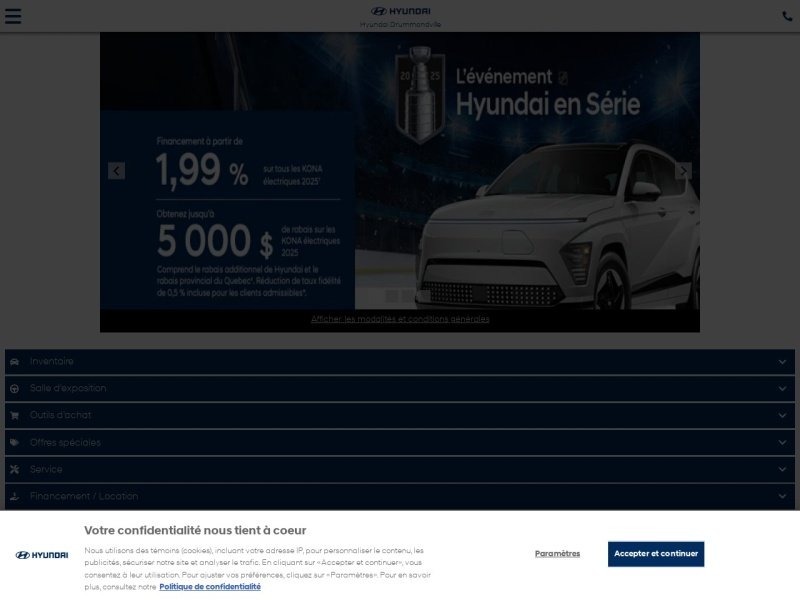Expand the Service chevron

(782, 469)
